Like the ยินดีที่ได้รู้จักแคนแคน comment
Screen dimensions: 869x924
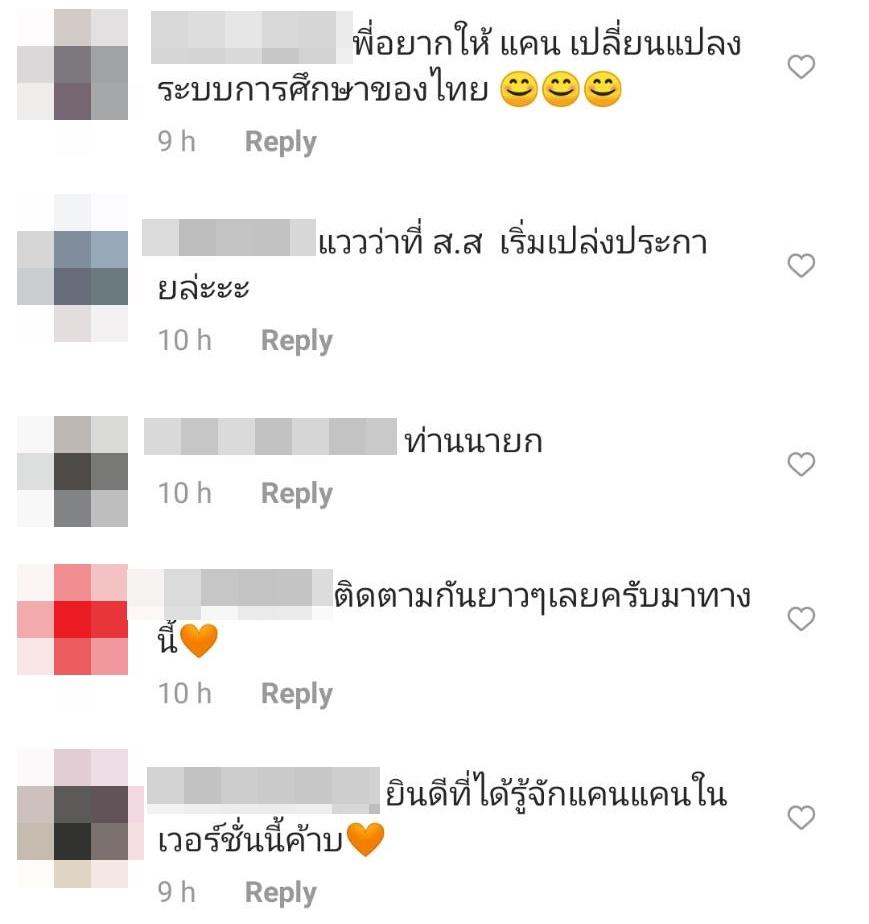(x=801, y=817)
